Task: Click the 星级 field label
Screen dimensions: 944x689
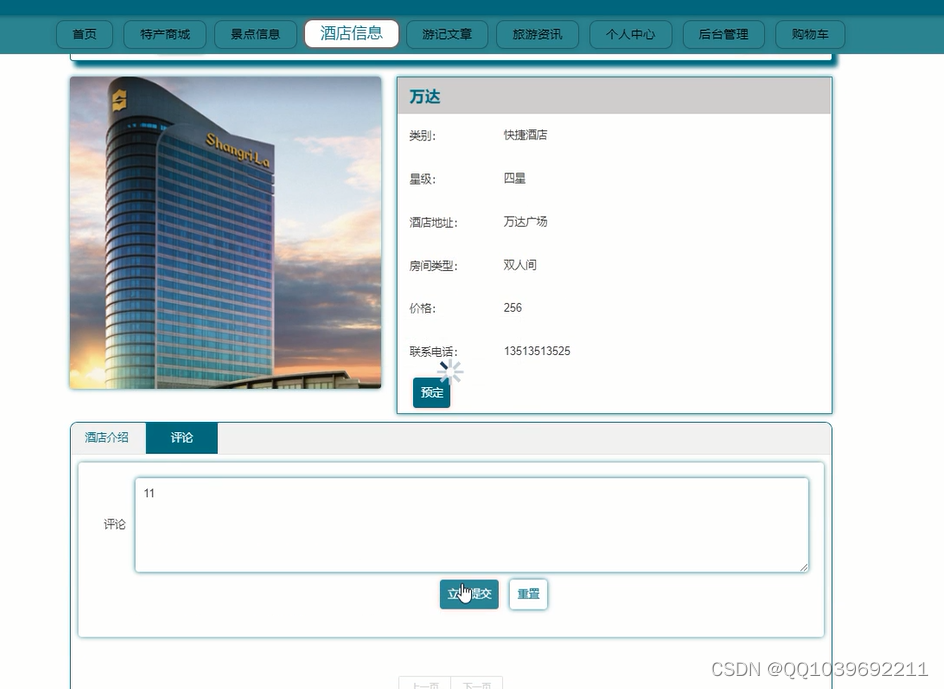Action: click(x=423, y=179)
